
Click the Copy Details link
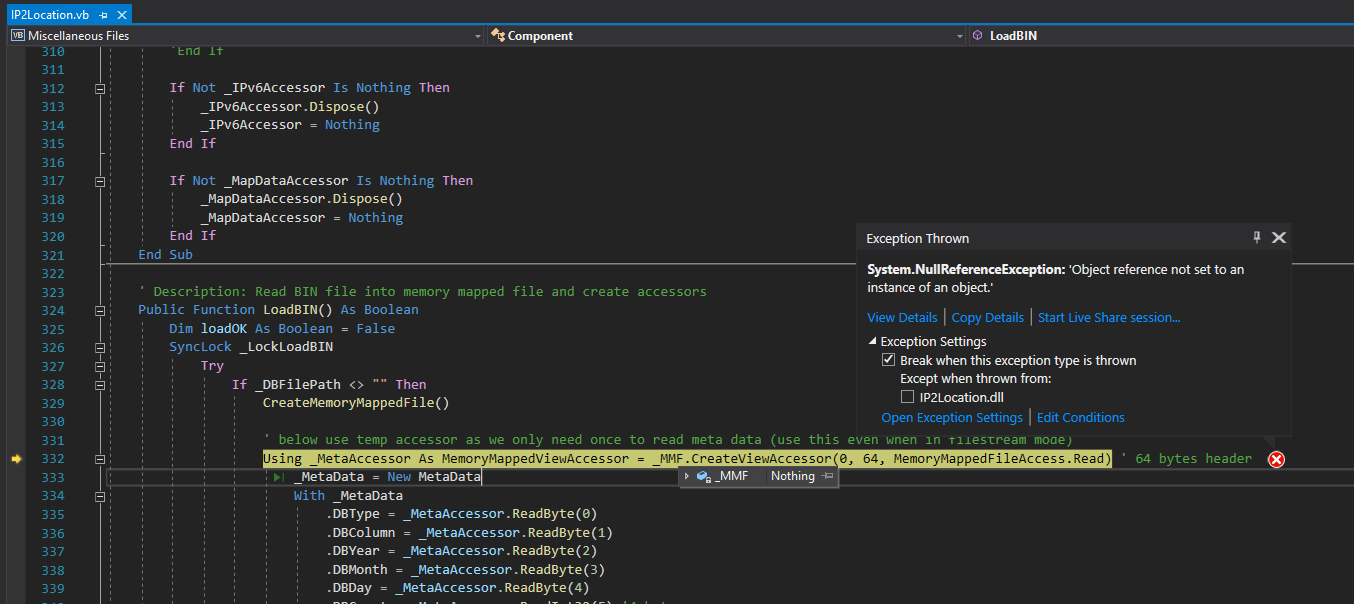tap(988, 317)
